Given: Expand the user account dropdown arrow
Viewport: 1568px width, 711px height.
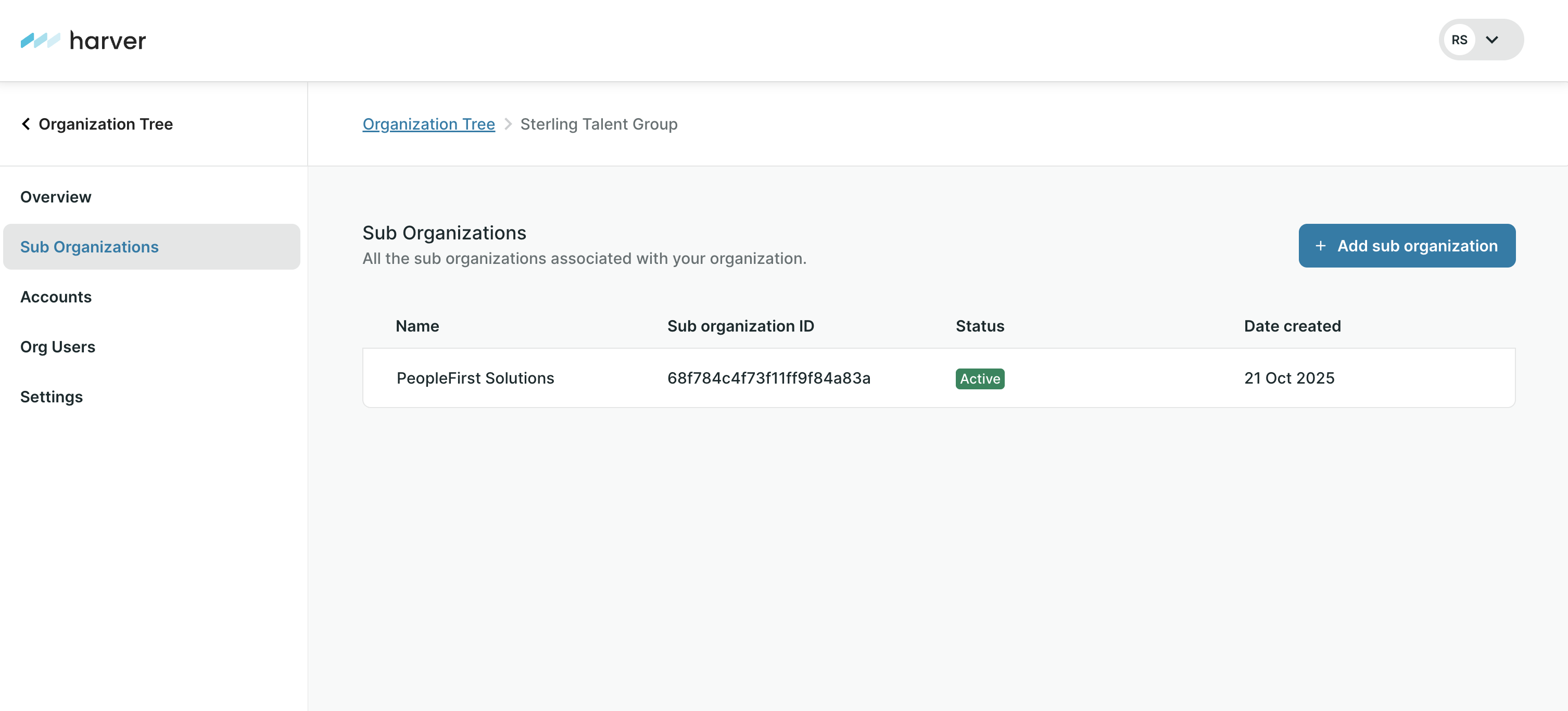Looking at the screenshot, I should click(x=1492, y=40).
